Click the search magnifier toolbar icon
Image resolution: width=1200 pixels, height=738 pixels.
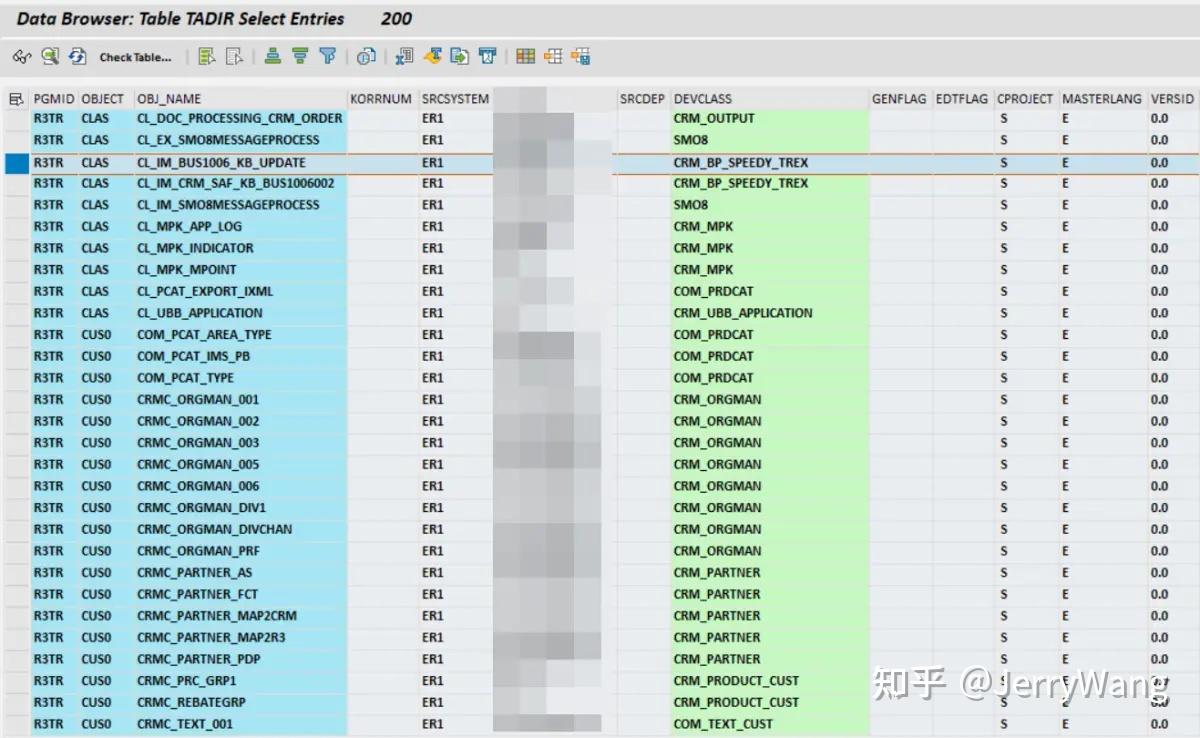50,56
